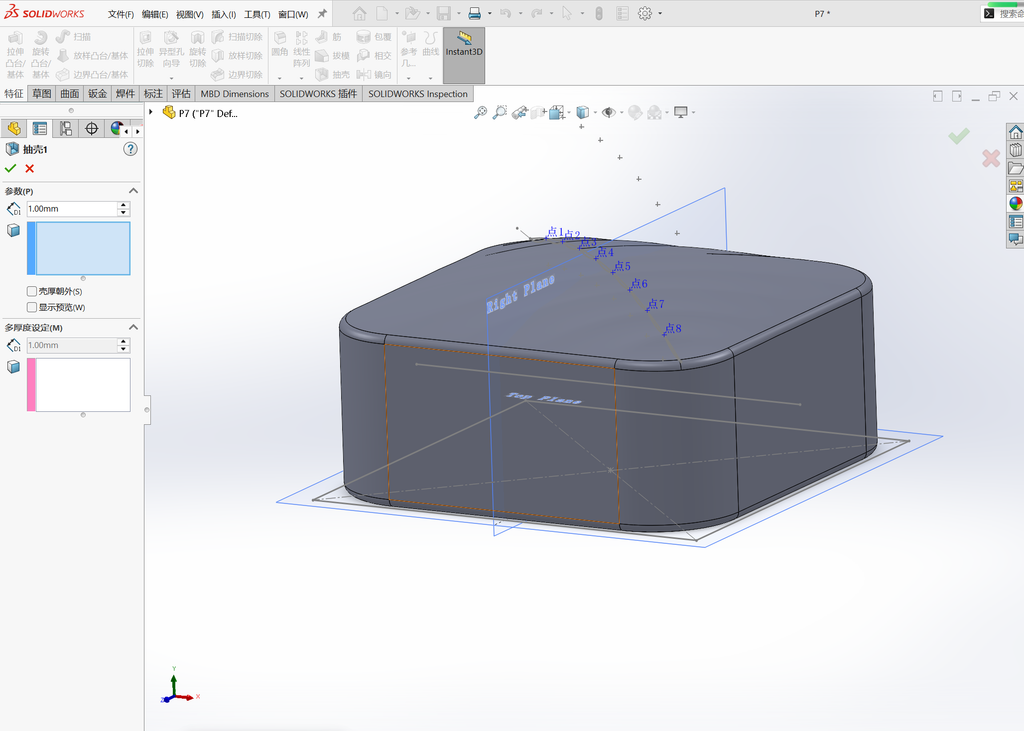Switch to the SOLIDWORKS Inspection tab
The width and height of the screenshot is (1024, 731).
tap(418, 93)
